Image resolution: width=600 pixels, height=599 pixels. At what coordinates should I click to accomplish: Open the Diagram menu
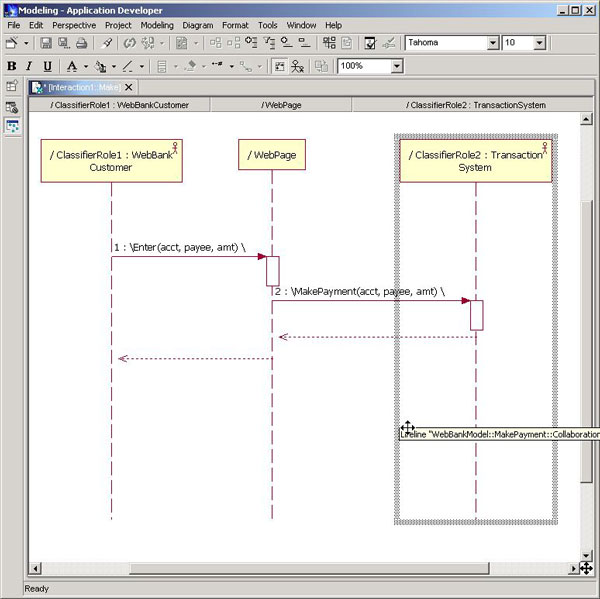[197, 25]
